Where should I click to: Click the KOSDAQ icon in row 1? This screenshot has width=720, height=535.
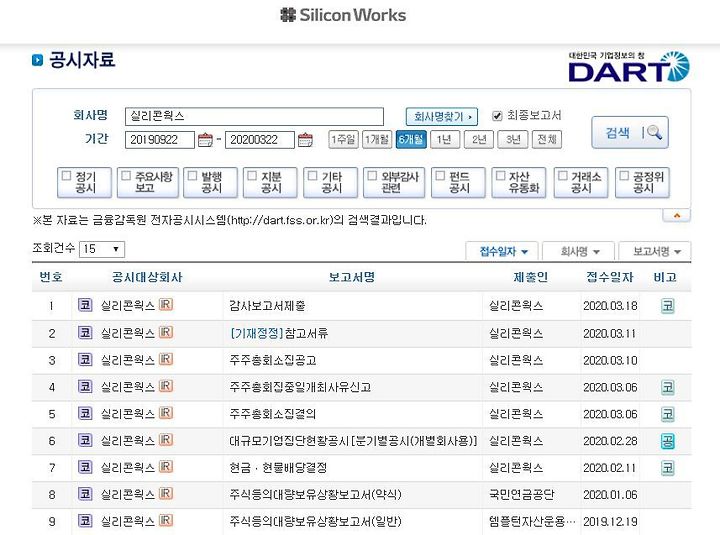tap(85, 305)
